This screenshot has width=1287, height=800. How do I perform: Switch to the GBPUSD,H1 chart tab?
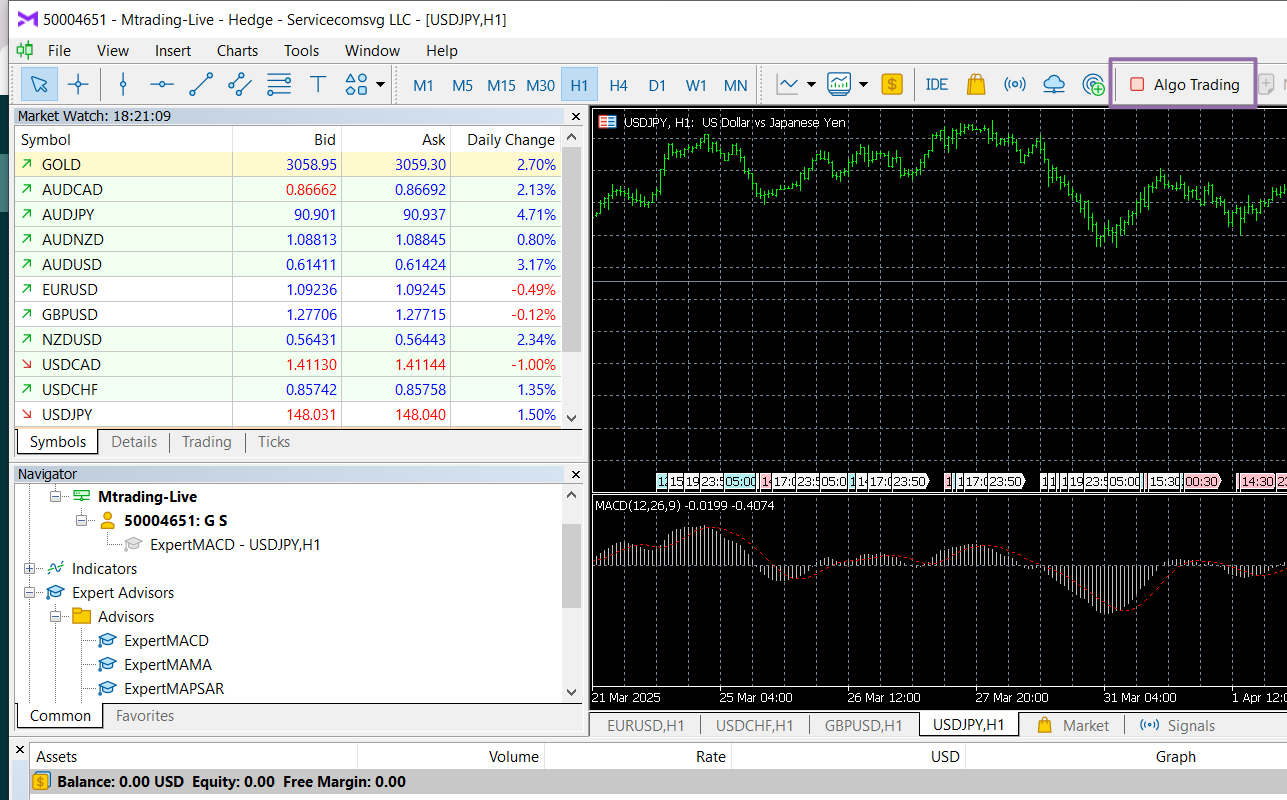pos(864,726)
